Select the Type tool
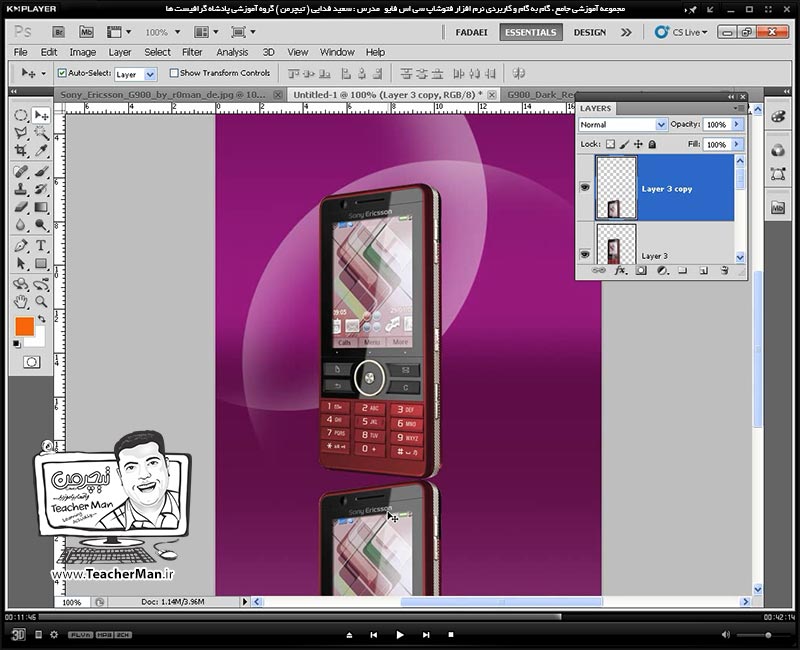Image resolution: width=800 pixels, height=650 pixels. [41, 245]
